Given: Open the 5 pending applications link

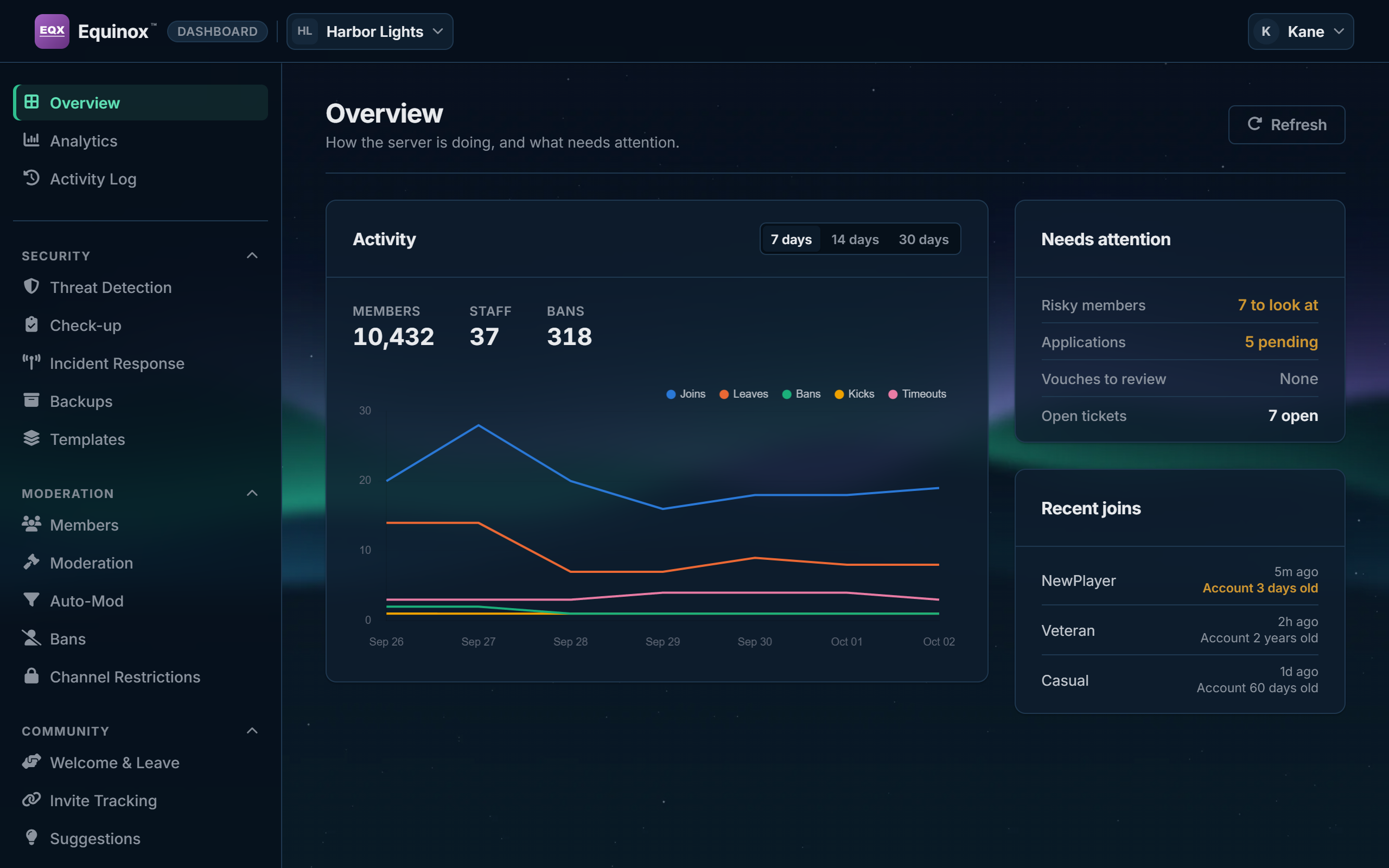Looking at the screenshot, I should (x=1281, y=342).
